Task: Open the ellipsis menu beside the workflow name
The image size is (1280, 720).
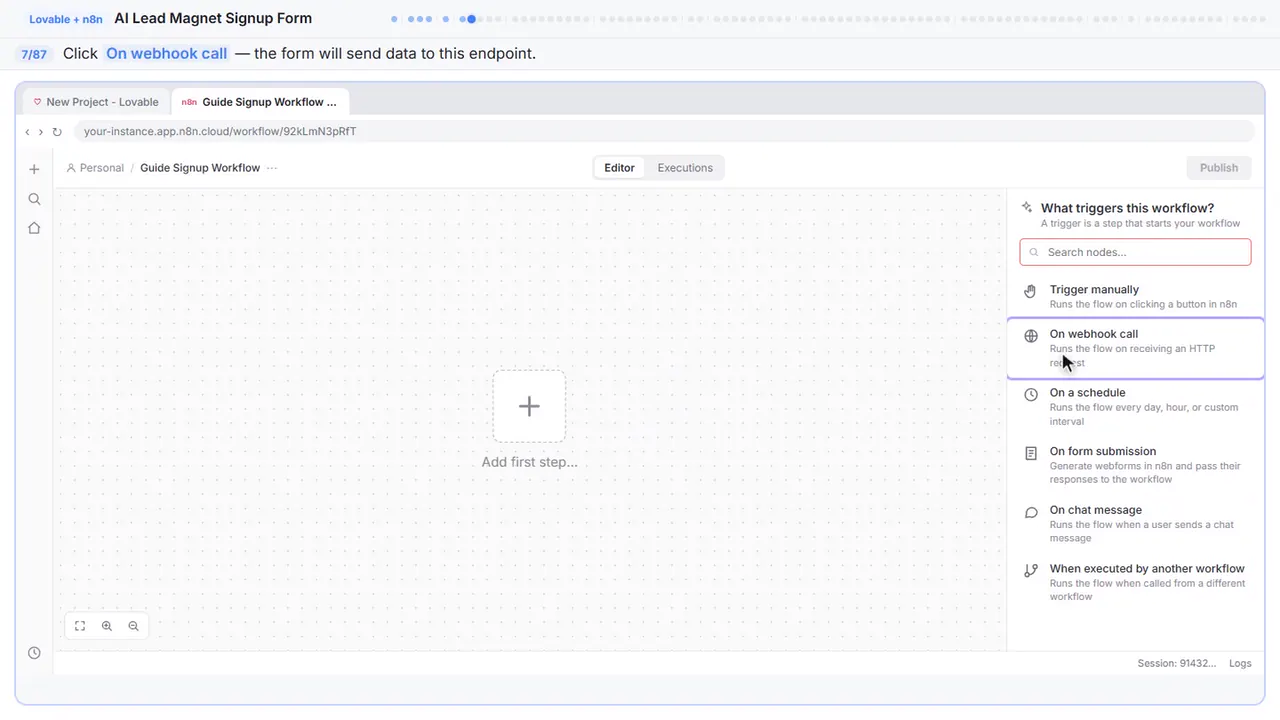Action: 272,168
